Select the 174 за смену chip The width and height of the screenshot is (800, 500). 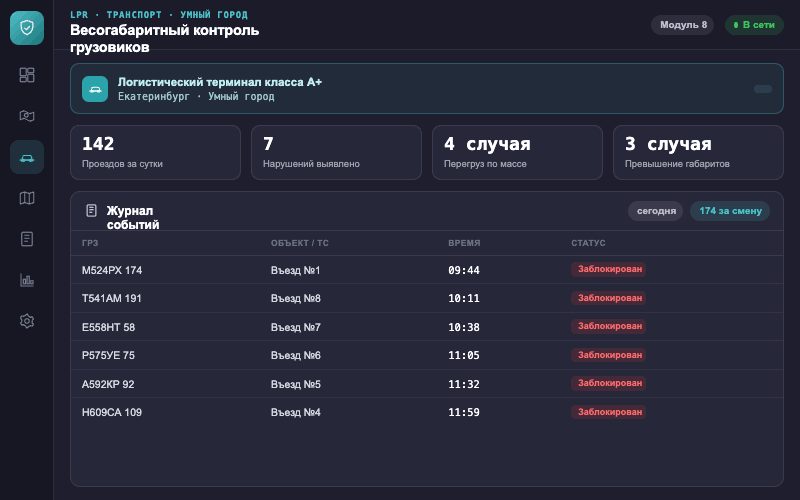pos(730,211)
